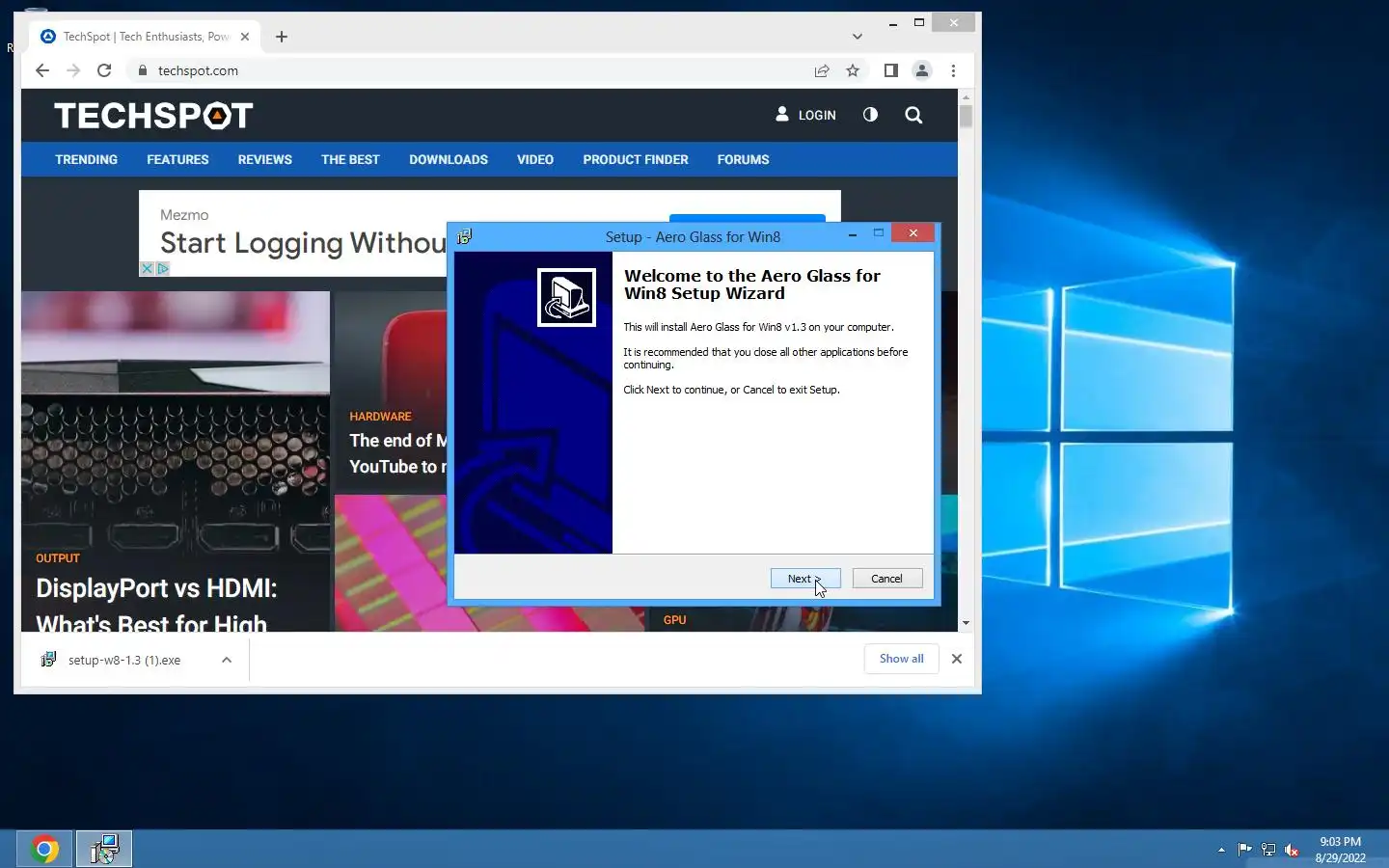Select the TechSpot browser tab
This screenshot has width=1389, height=868.
tap(145, 37)
